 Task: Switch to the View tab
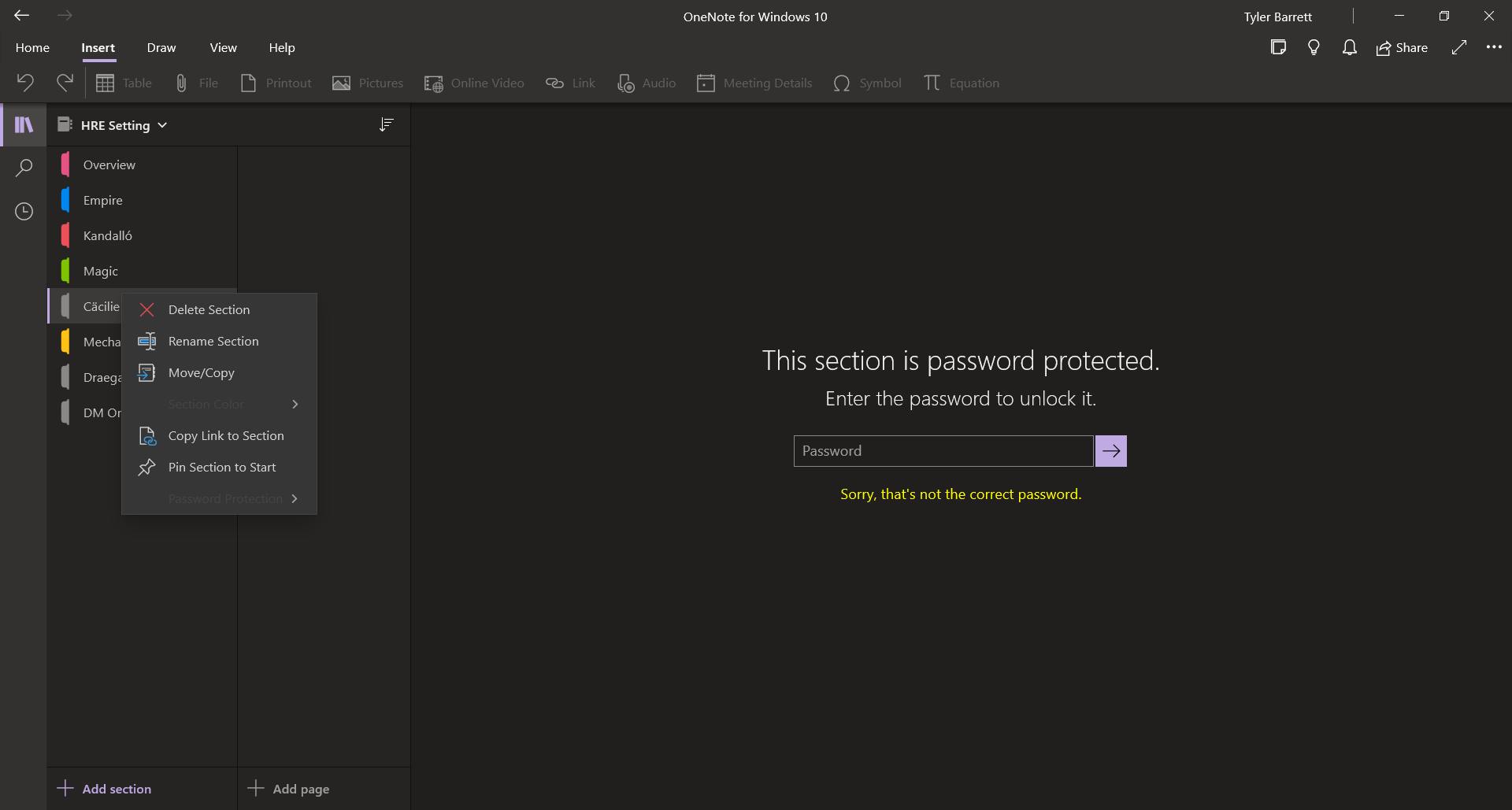pos(224,48)
